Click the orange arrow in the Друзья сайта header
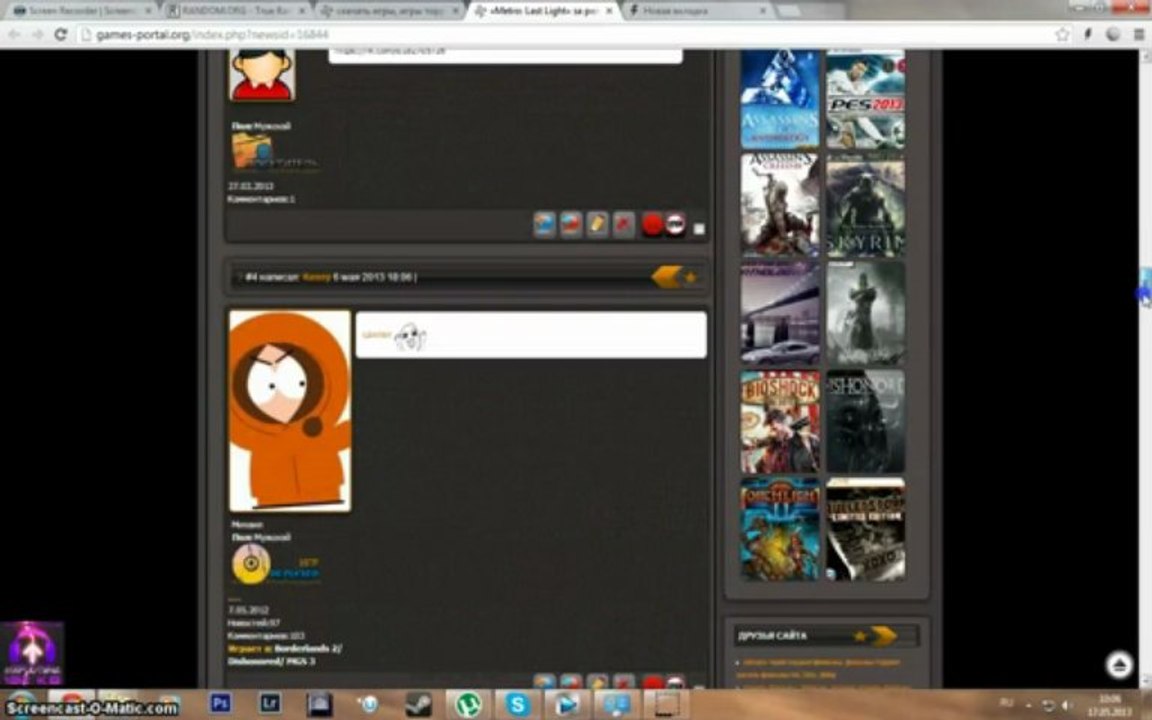Viewport: 1152px width, 720px height. pos(884,636)
